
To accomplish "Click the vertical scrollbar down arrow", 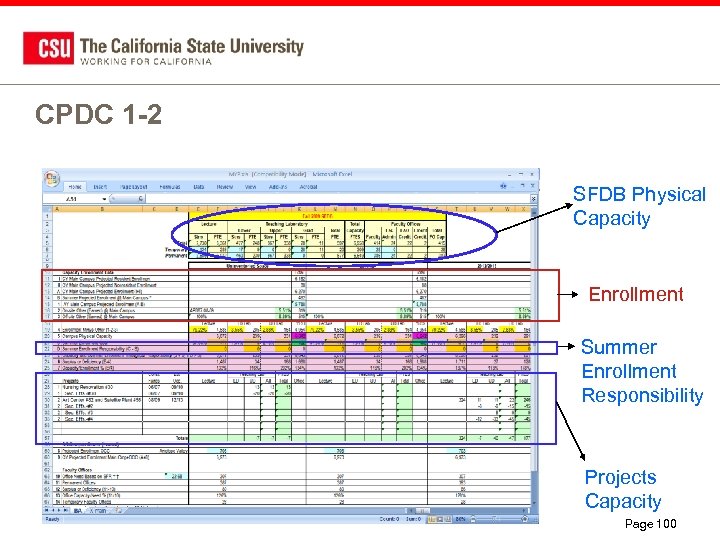I will pos(533,503).
